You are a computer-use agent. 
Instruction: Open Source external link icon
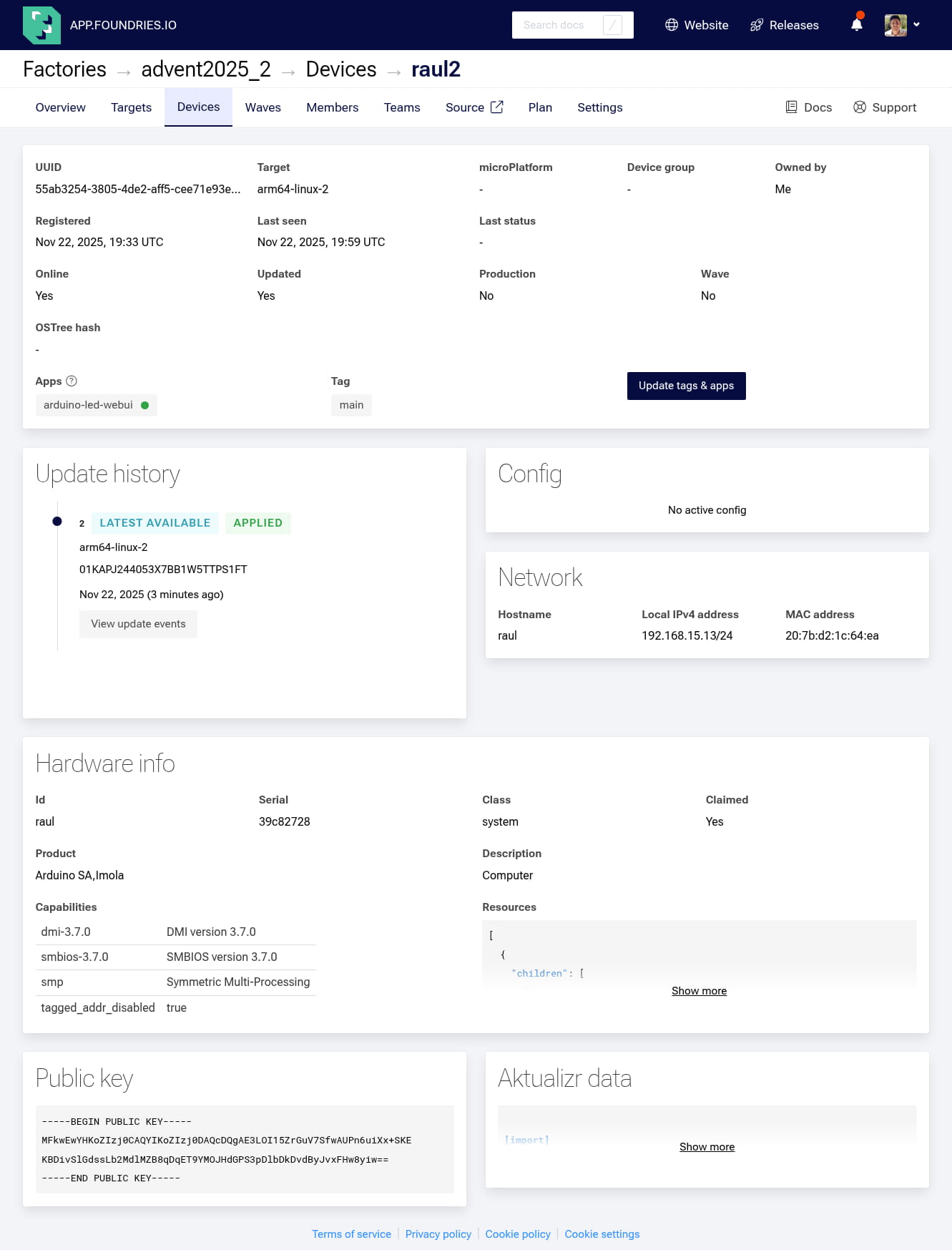click(x=497, y=107)
